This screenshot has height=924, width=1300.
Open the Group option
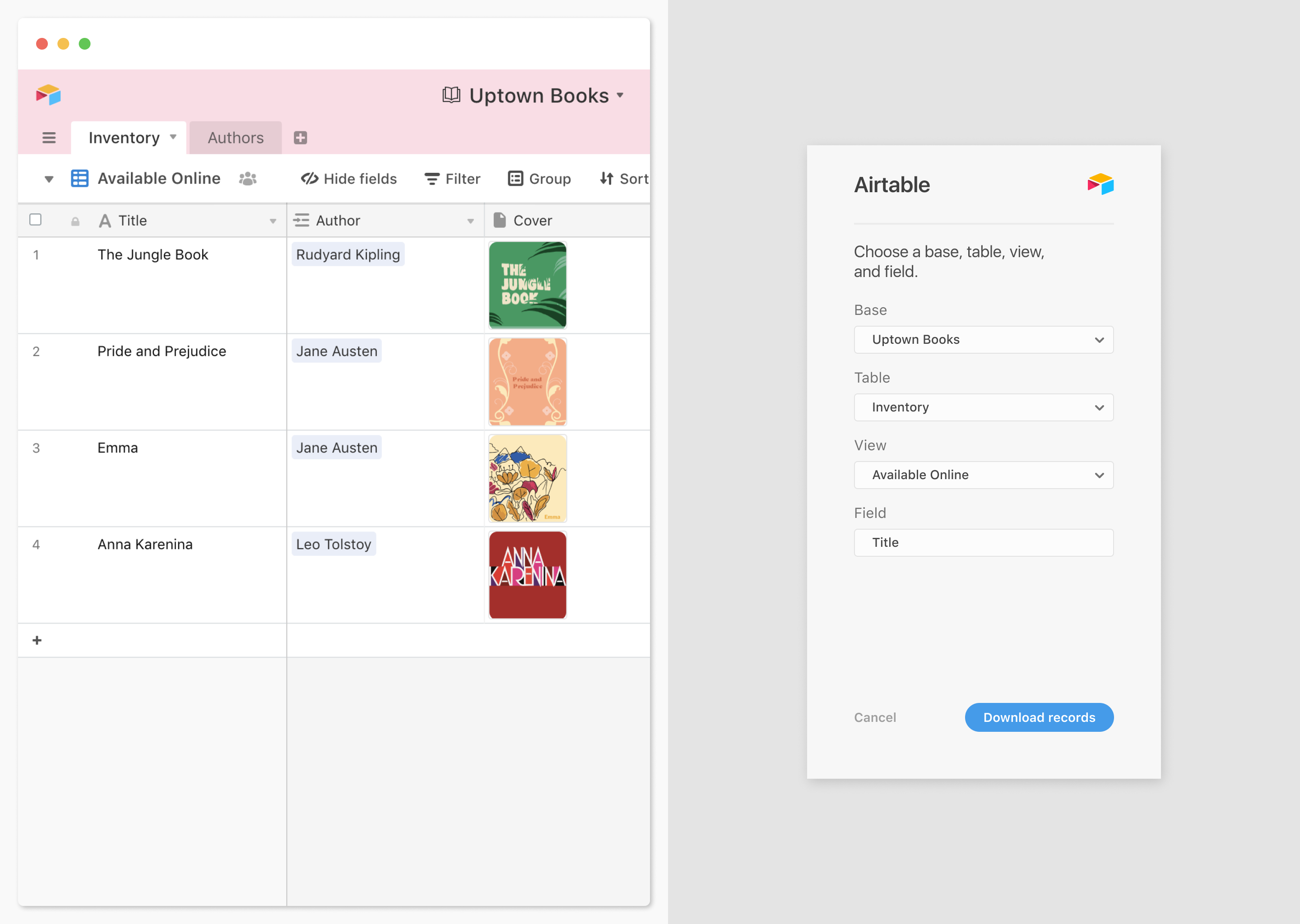tap(539, 179)
